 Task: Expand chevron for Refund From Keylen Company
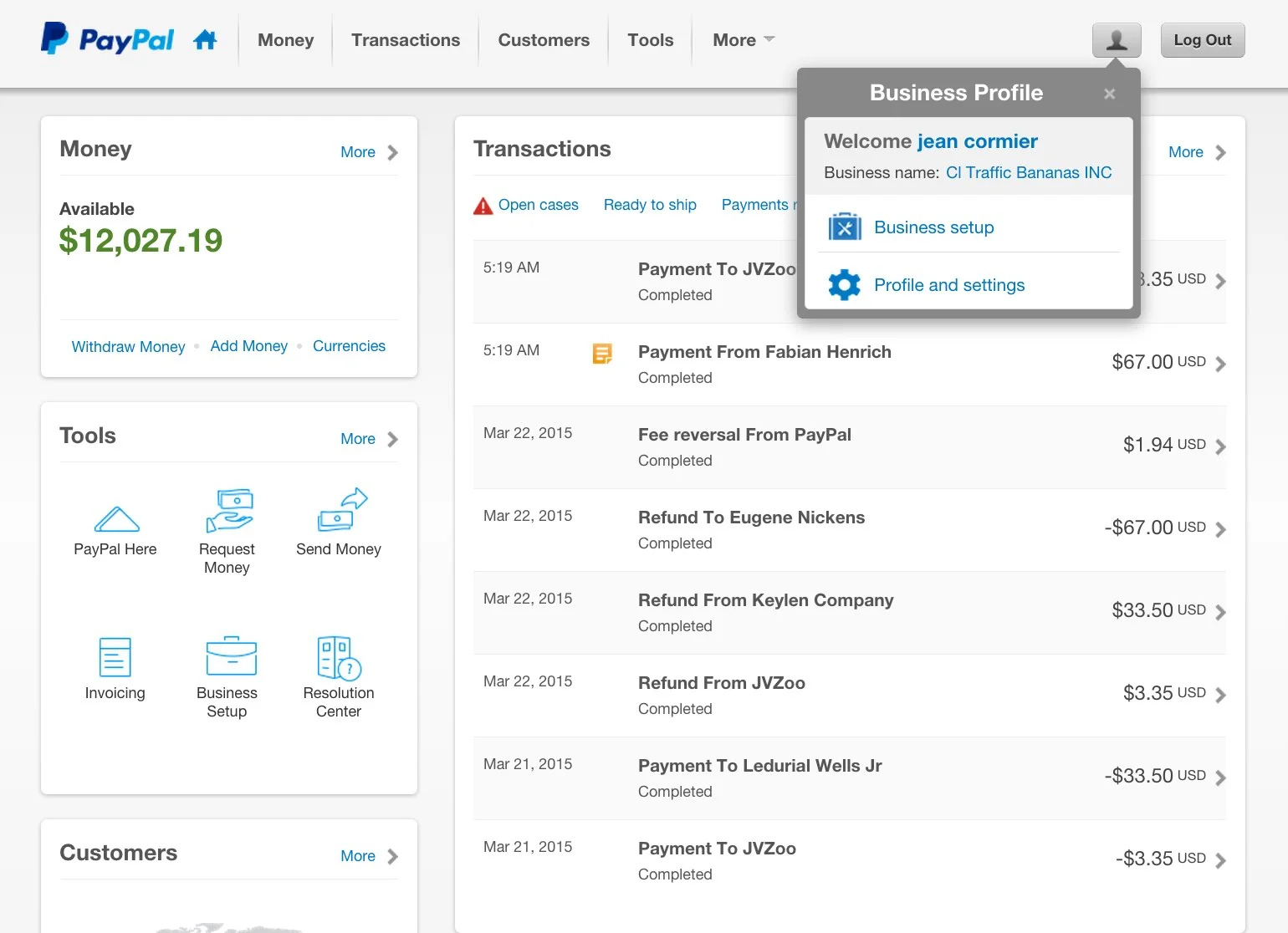pyautogui.click(x=1220, y=612)
